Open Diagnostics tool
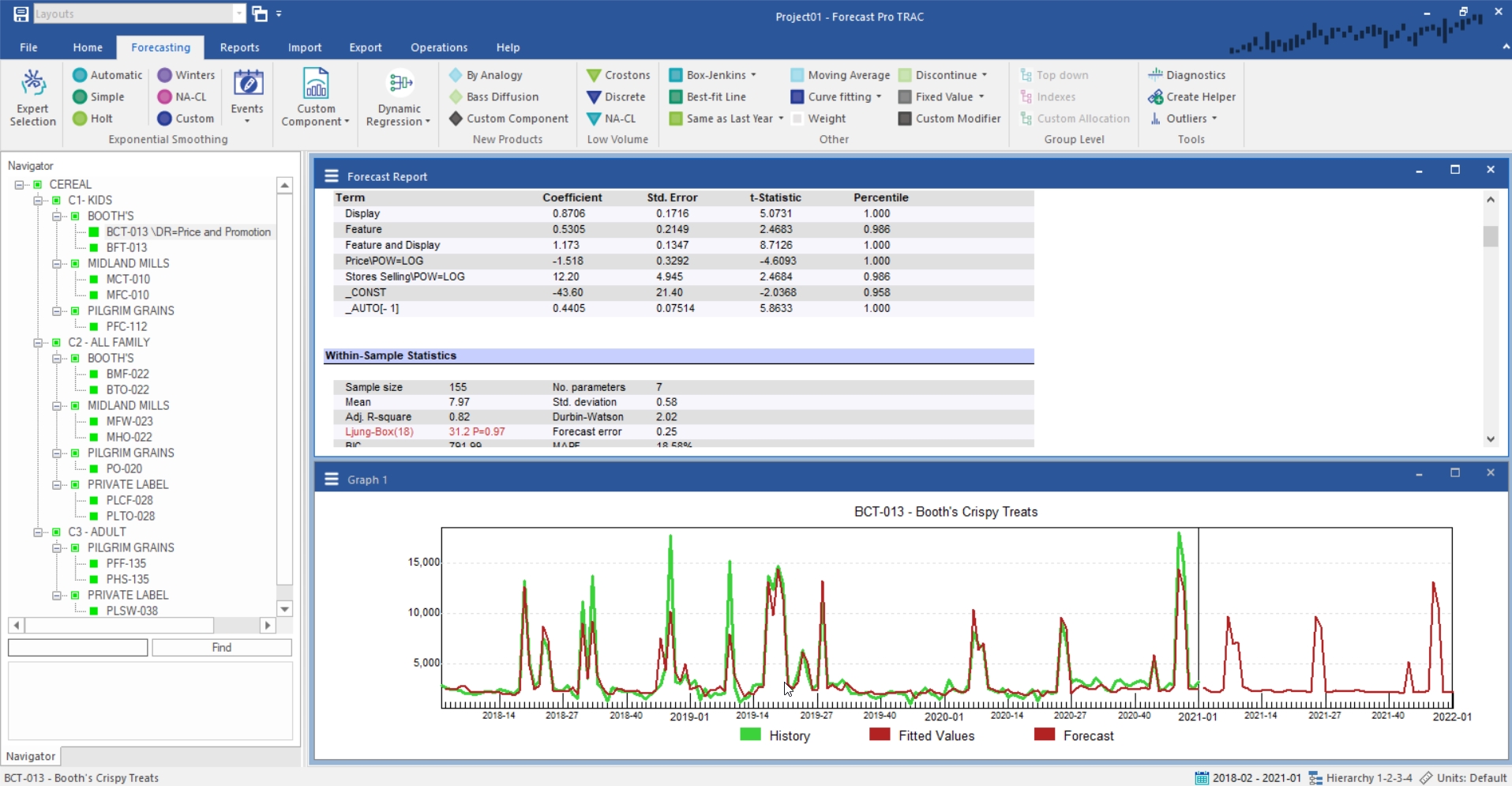The height and width of the screenshot is (786, 1512). tap(1187, 75)
